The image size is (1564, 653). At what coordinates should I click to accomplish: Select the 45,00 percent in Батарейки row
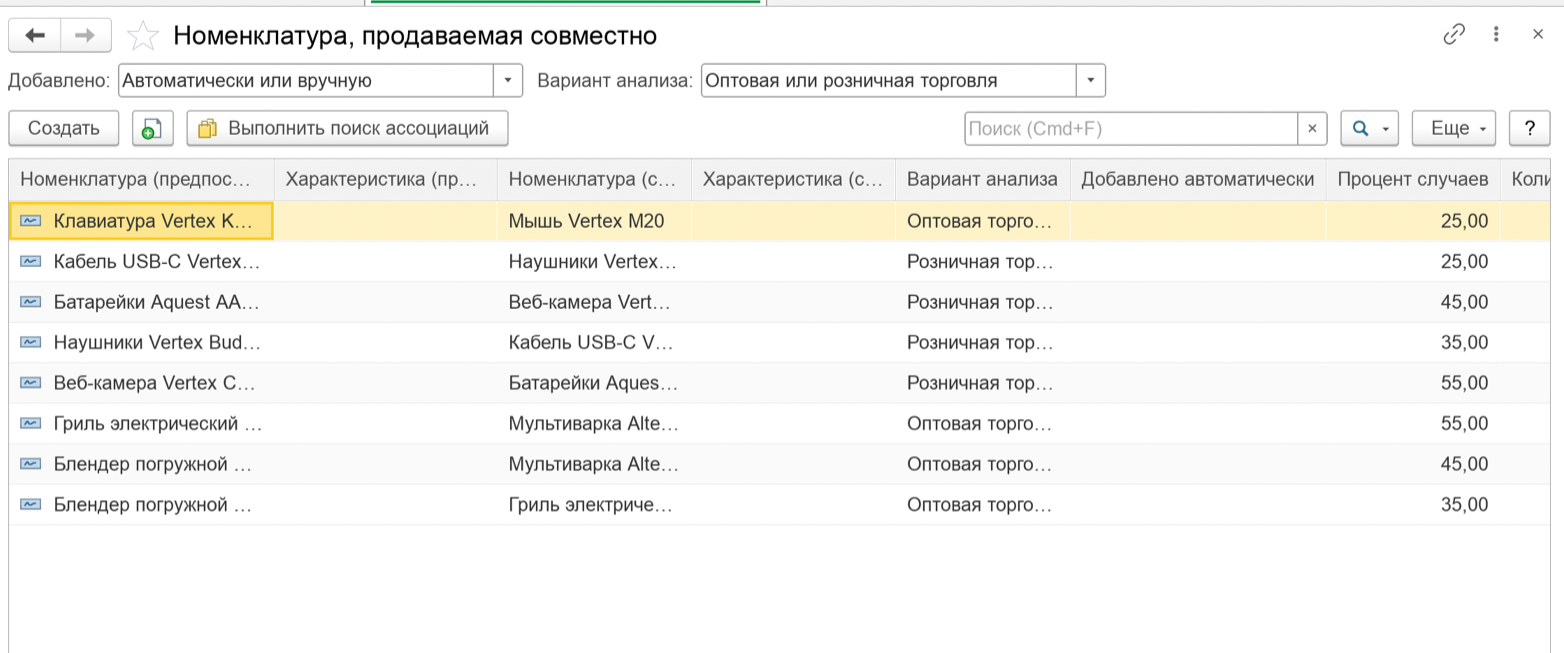pyautogui.click(x=1412, y=302)
